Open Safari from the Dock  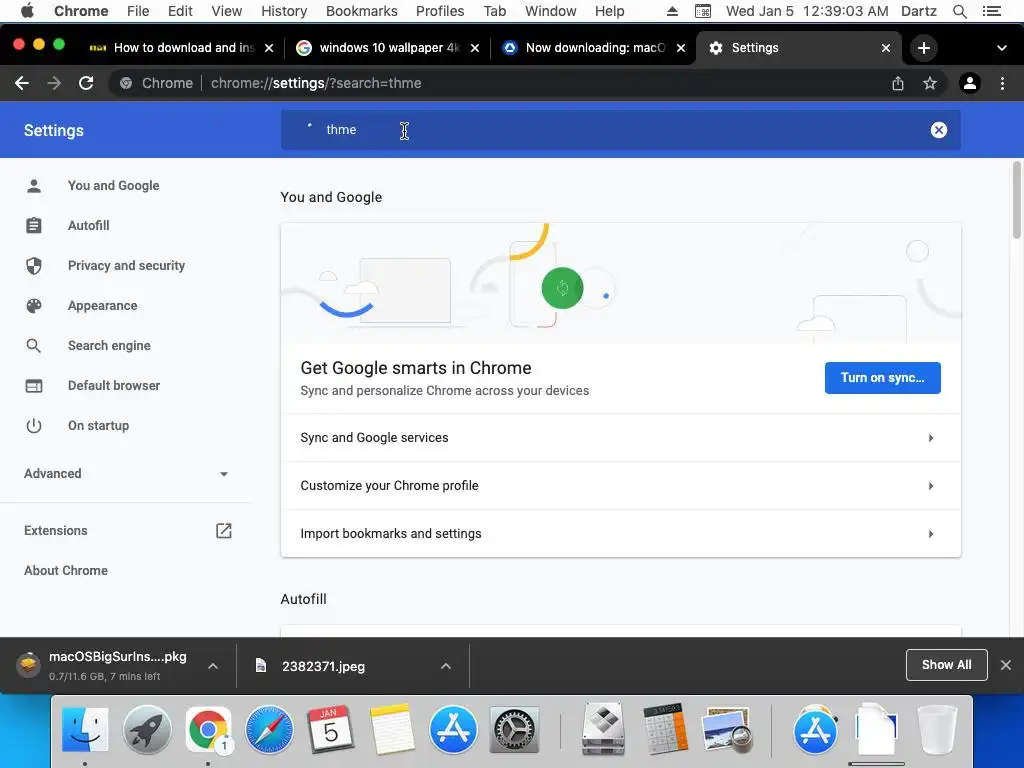[269, 729]
